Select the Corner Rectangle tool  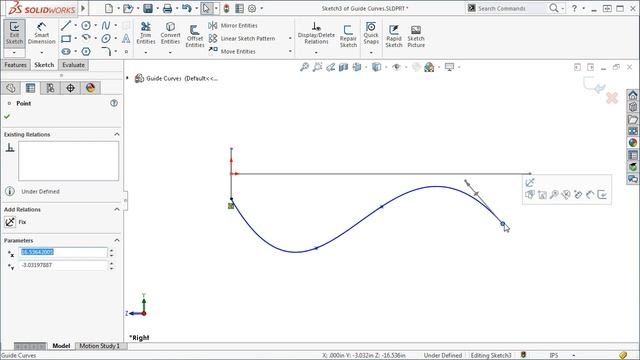[x=66, y=39]
